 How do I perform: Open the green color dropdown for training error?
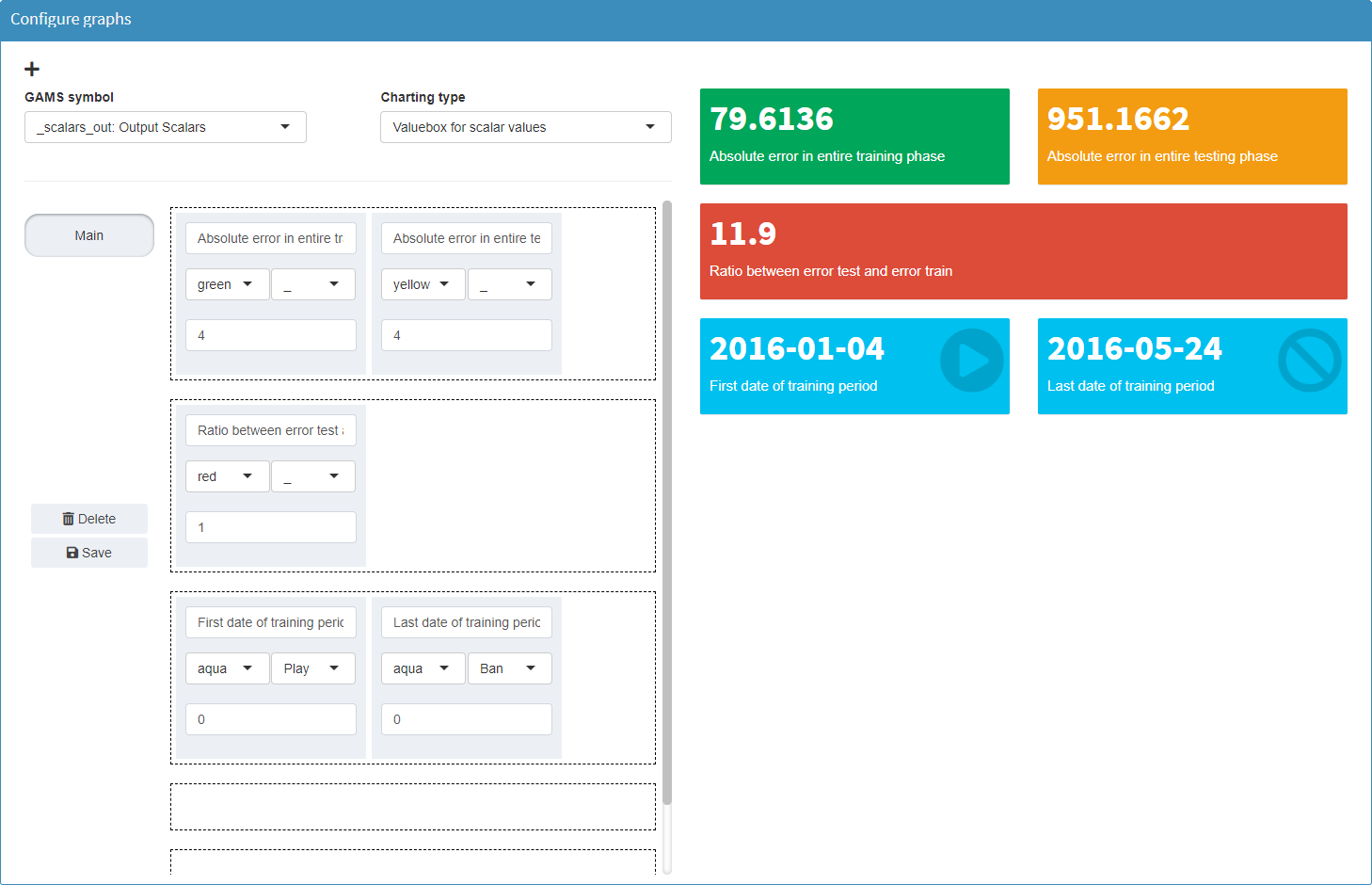coord(227,283)
